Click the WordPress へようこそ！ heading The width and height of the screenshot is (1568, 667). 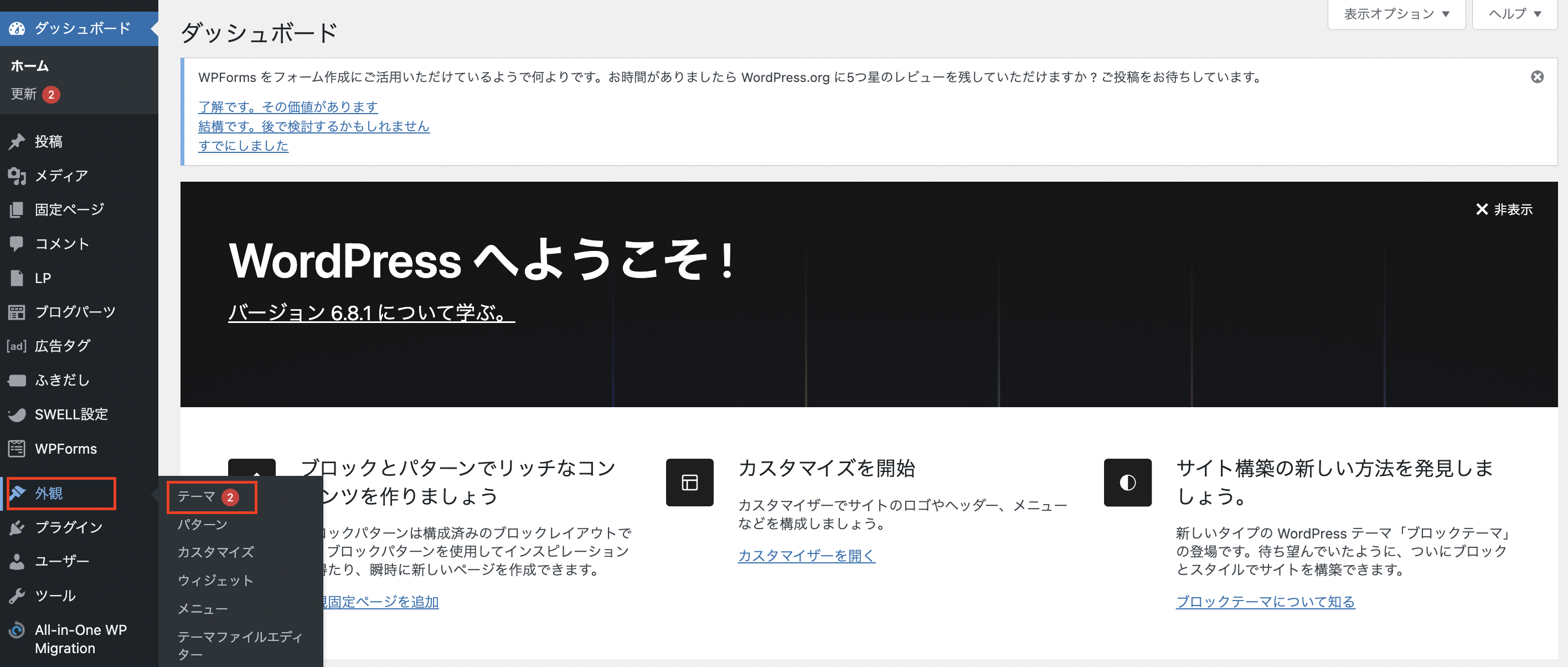482,261
